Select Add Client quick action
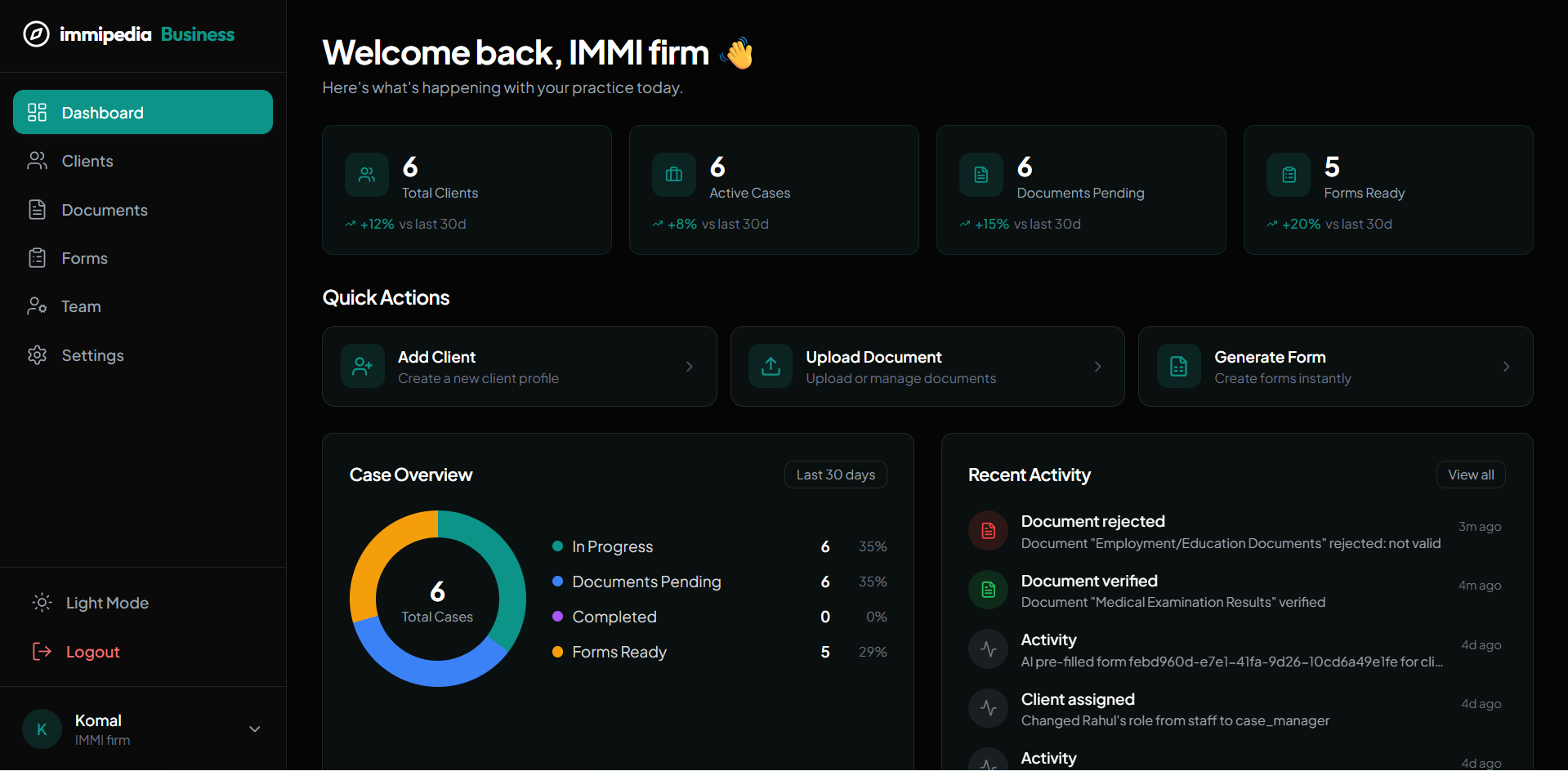The height and width of the screenshot is (771, 1568). pyautogui.click(x=520, y=367)
